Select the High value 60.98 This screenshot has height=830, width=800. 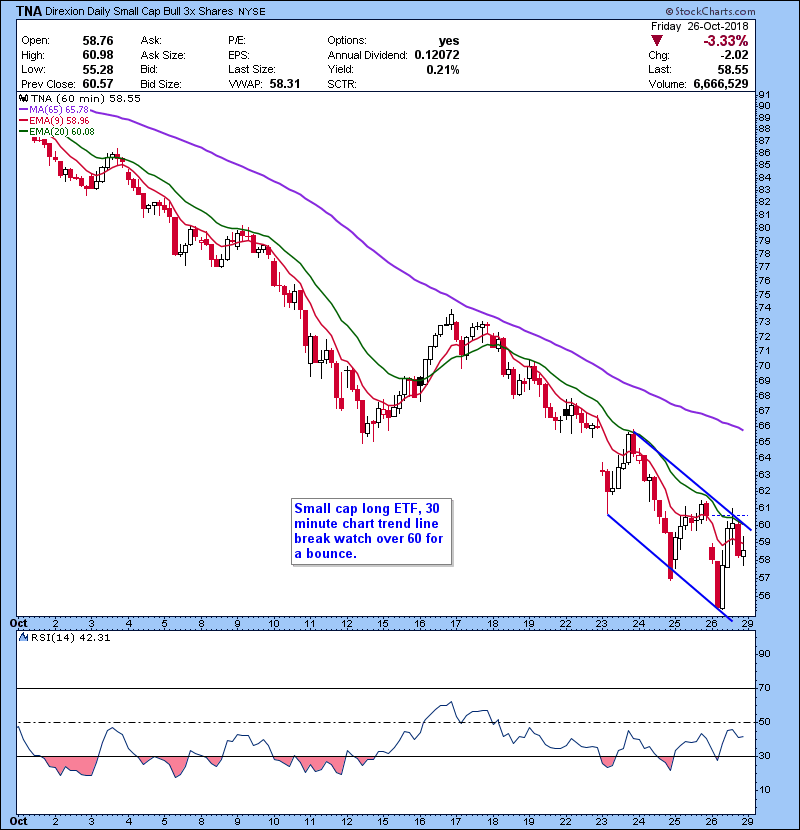(98, 55)
